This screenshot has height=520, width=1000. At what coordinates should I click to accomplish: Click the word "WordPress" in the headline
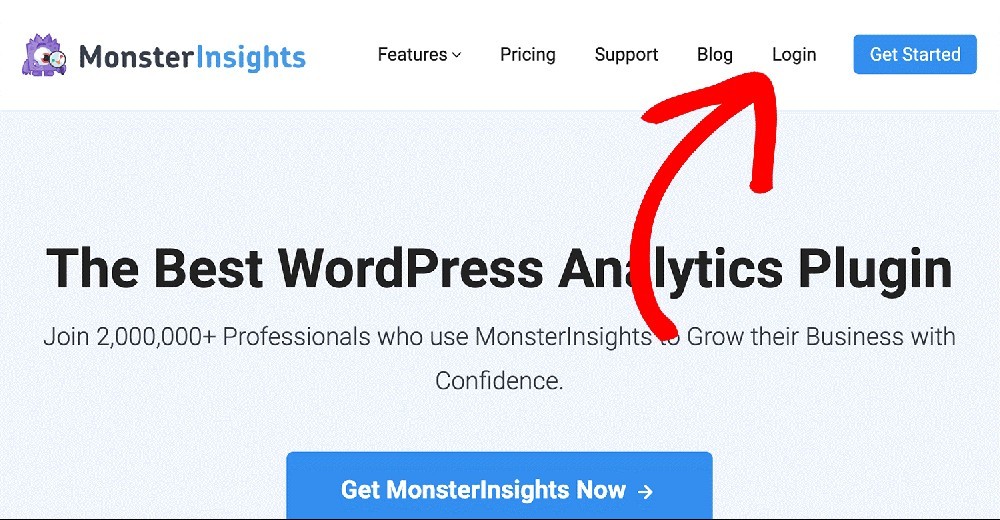click(410, 268)
